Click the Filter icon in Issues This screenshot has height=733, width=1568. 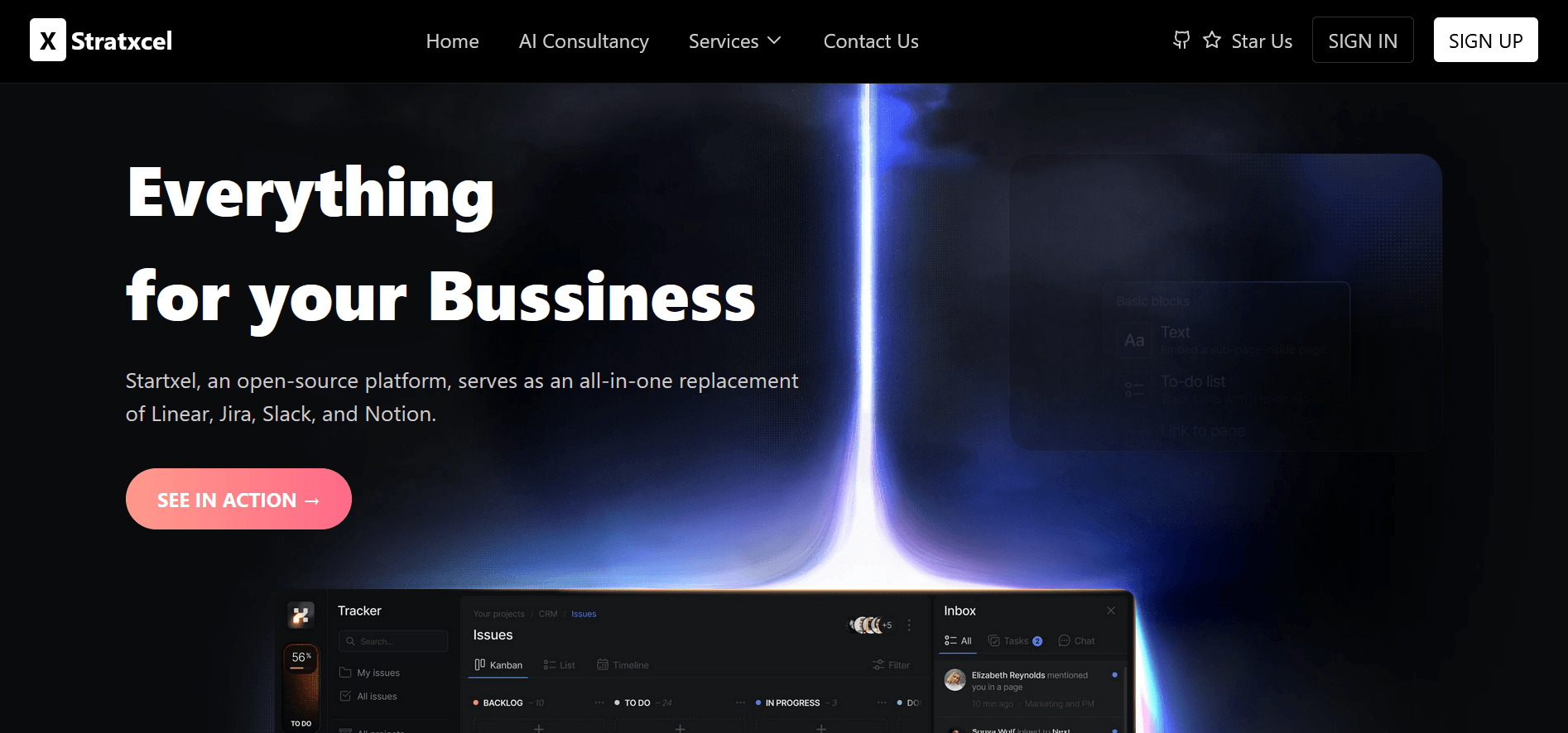[x=878, y=665]
